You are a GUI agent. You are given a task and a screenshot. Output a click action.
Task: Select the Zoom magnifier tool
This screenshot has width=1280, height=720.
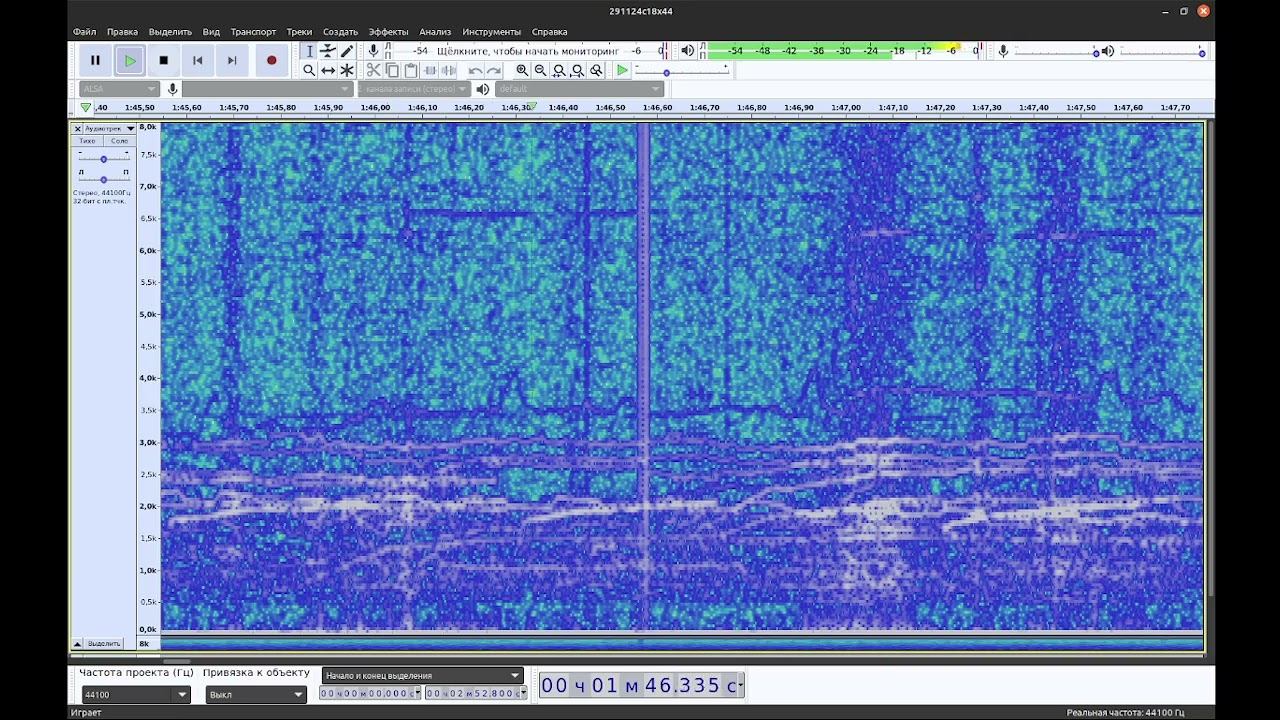click(310, 70)
